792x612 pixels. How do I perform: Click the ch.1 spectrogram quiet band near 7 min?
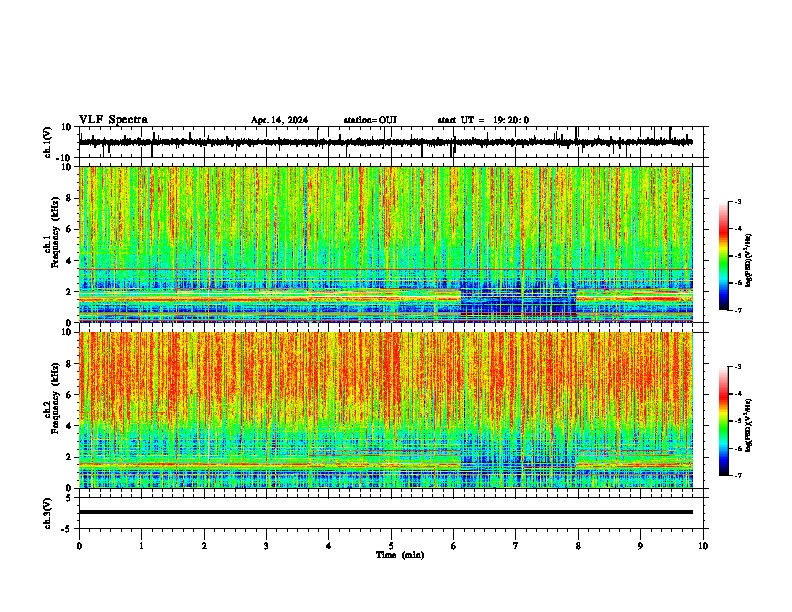point(518,303)
